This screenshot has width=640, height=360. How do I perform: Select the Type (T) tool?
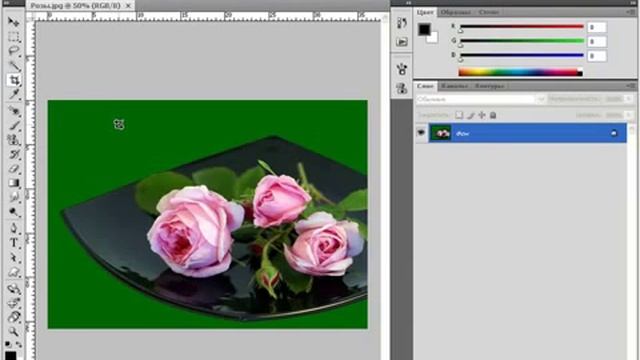14,243
